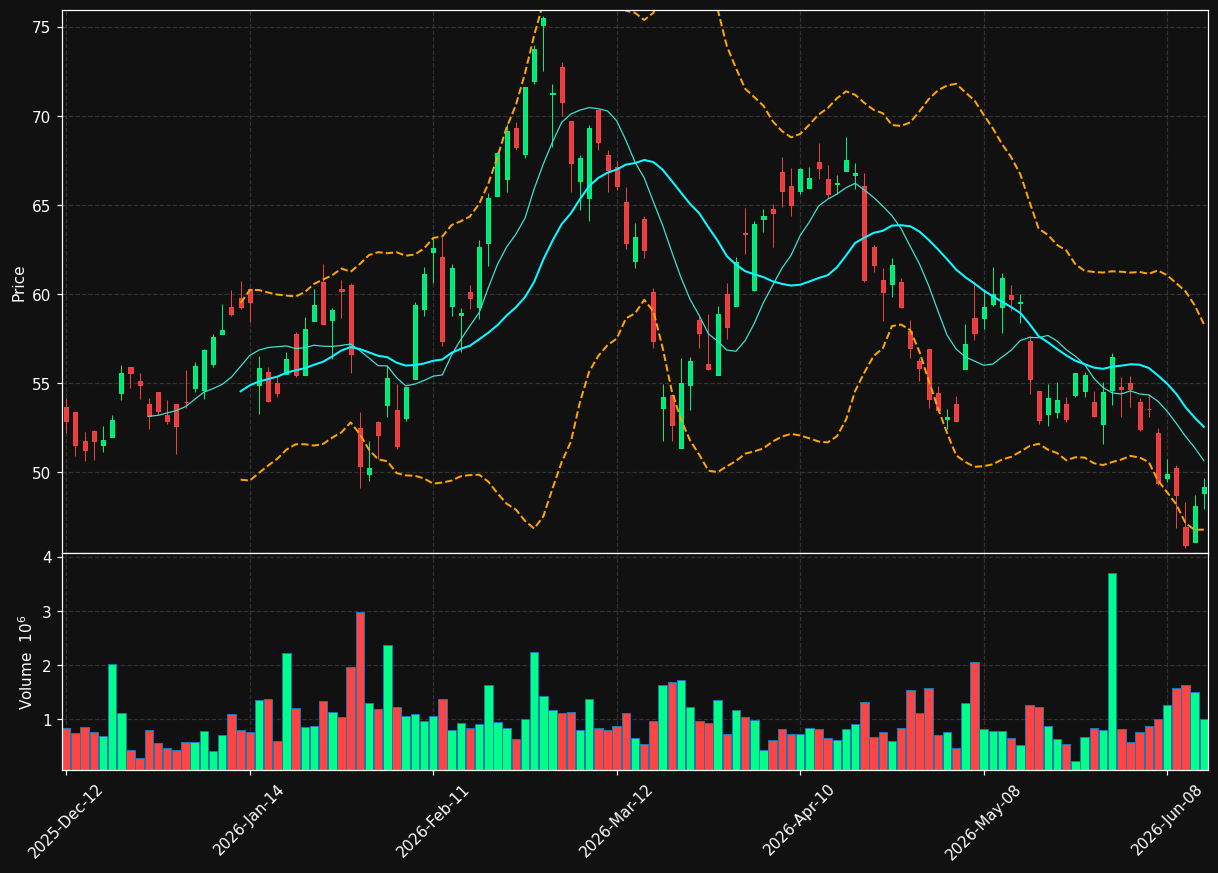Click the tallest green volume bar near 3.7
Viewport: 1218px width, 873px height.
click(x=1112, y=671)
